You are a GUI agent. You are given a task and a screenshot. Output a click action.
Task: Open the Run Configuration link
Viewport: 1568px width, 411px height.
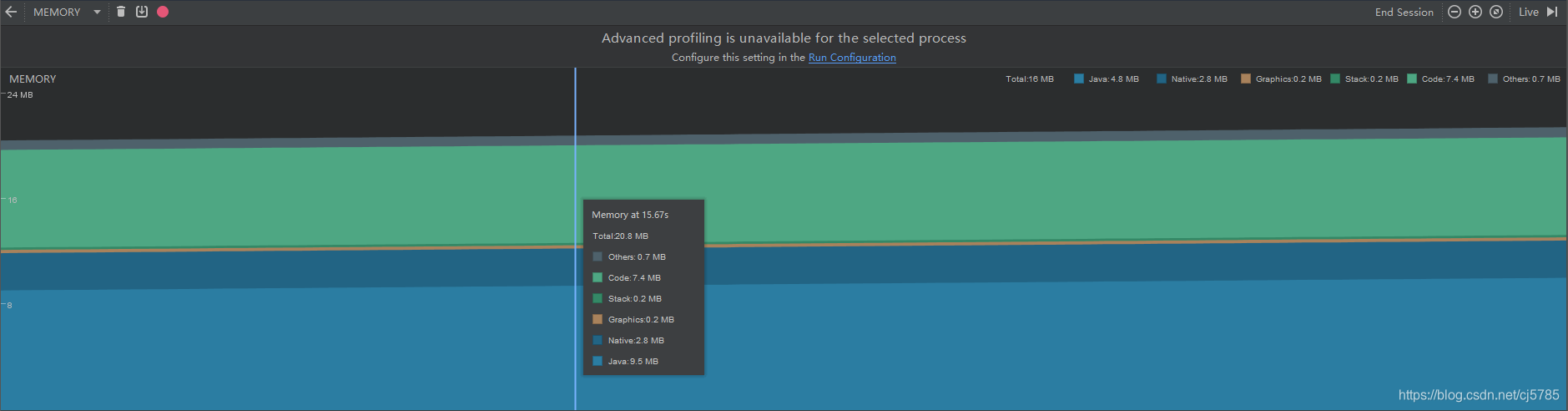pyautogui.click(x=852, y=58)
